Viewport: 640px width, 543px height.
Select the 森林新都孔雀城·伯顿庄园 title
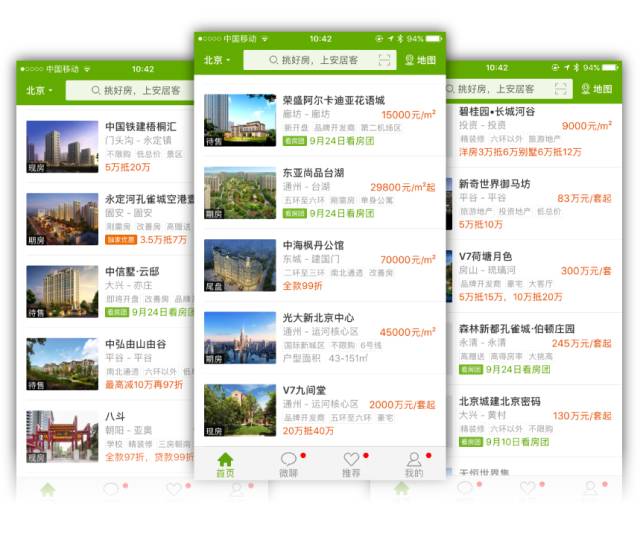(517, 329)
